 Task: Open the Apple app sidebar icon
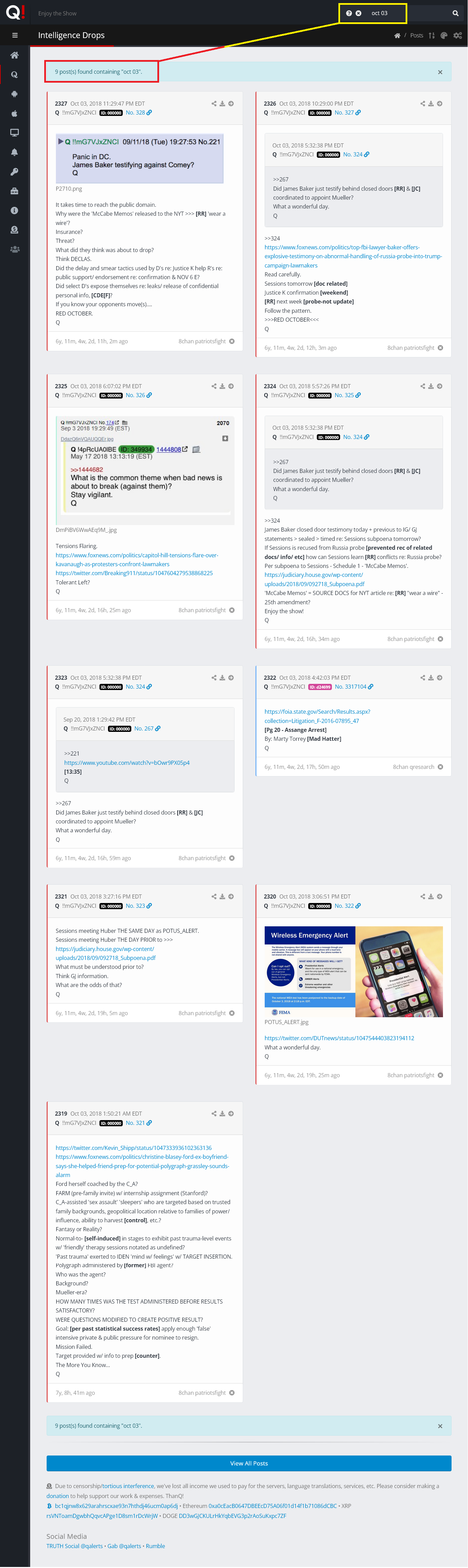click(15, 113)
